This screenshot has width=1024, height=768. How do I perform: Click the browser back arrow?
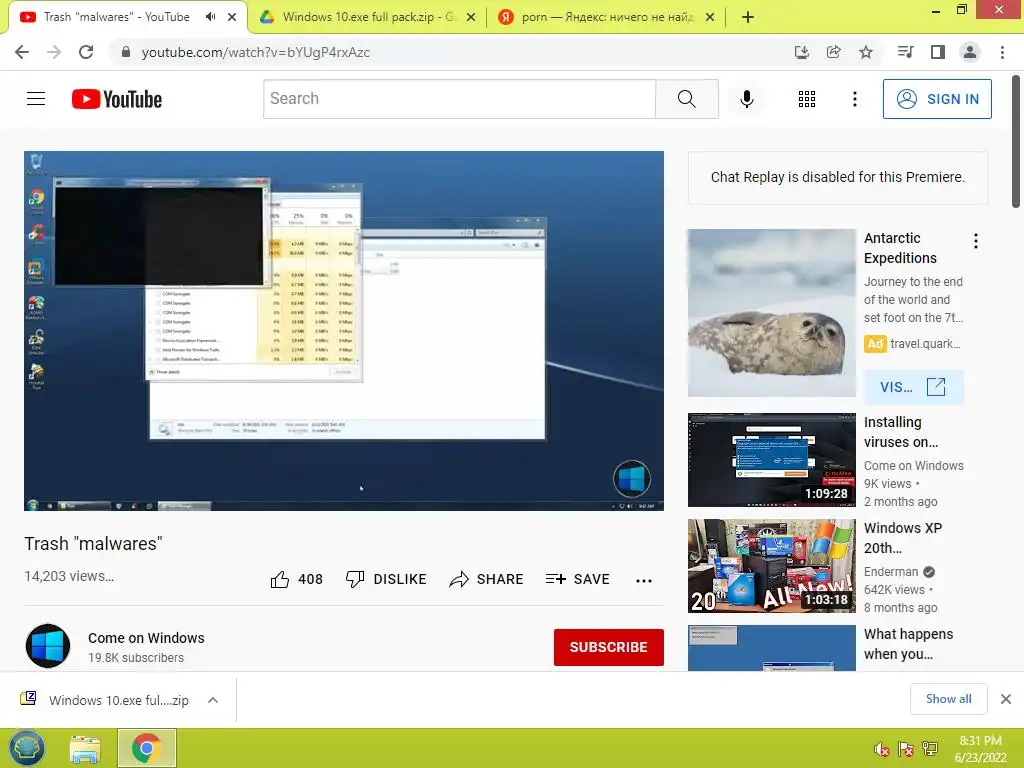(x=22, y=52)
